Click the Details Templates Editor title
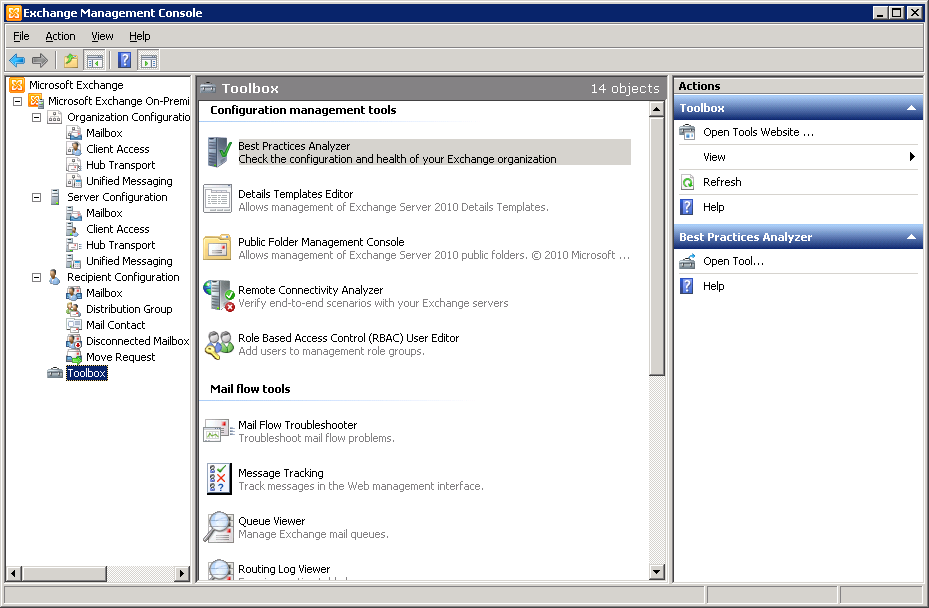This screenshot has height=608, width=929. (295, 194)
